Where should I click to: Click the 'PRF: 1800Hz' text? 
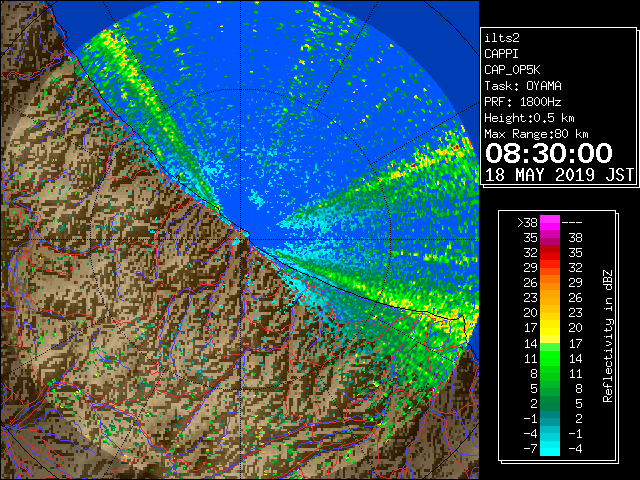click(x=523, y=102)
